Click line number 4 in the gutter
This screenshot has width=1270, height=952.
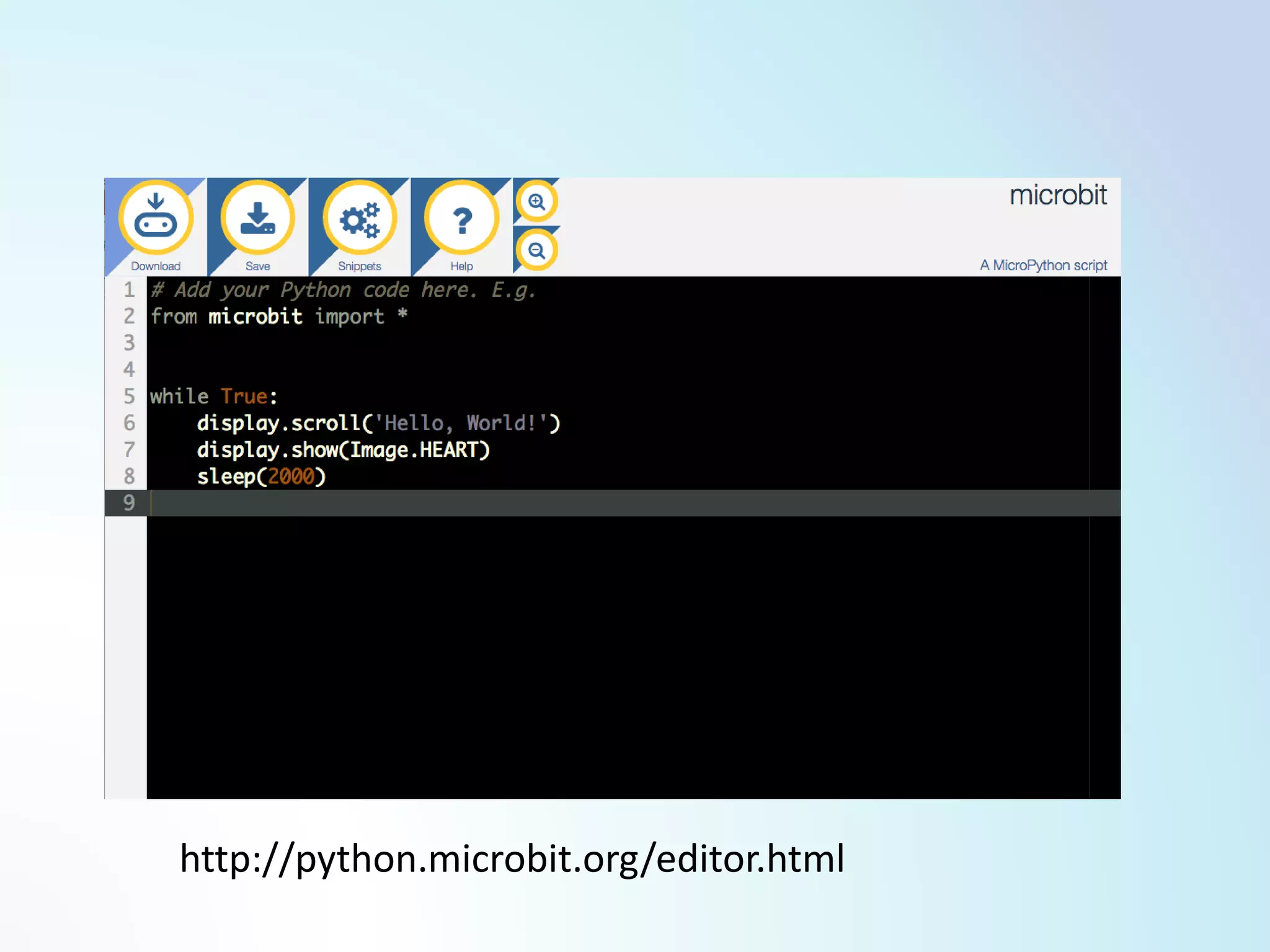click(129, 369)
